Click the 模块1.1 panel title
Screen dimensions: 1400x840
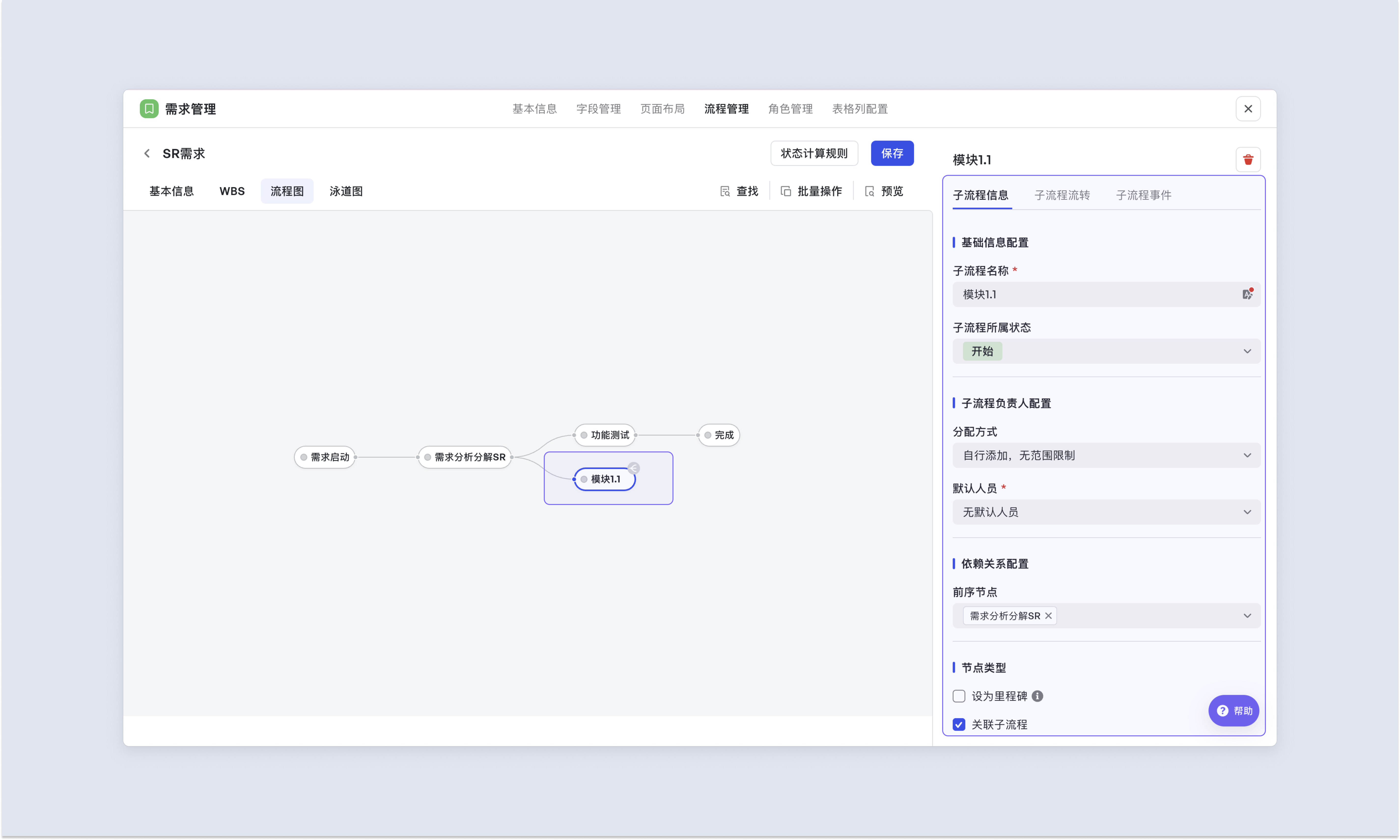tap(972, 160)
